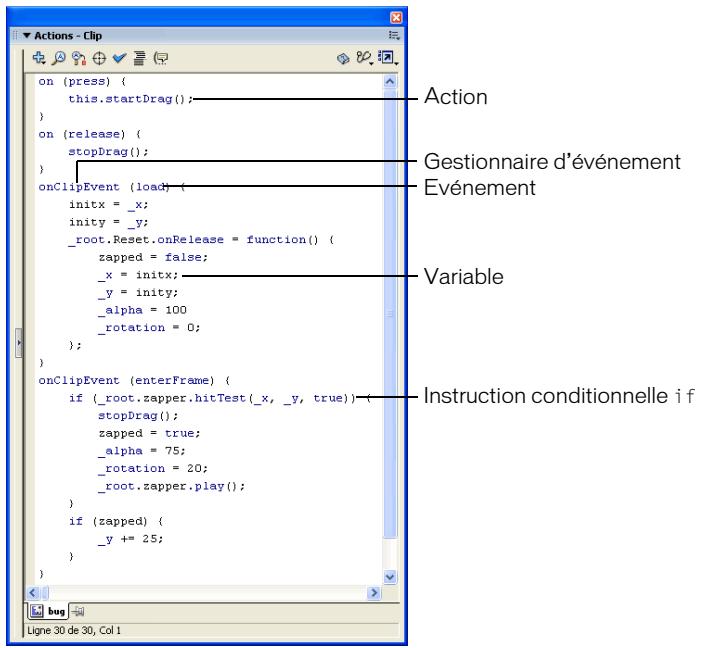The height and width of the screenshot is (648, 701).
Task: Click the 'onClipEvent (enterFrame)' code line
Action: coord(134,381)
